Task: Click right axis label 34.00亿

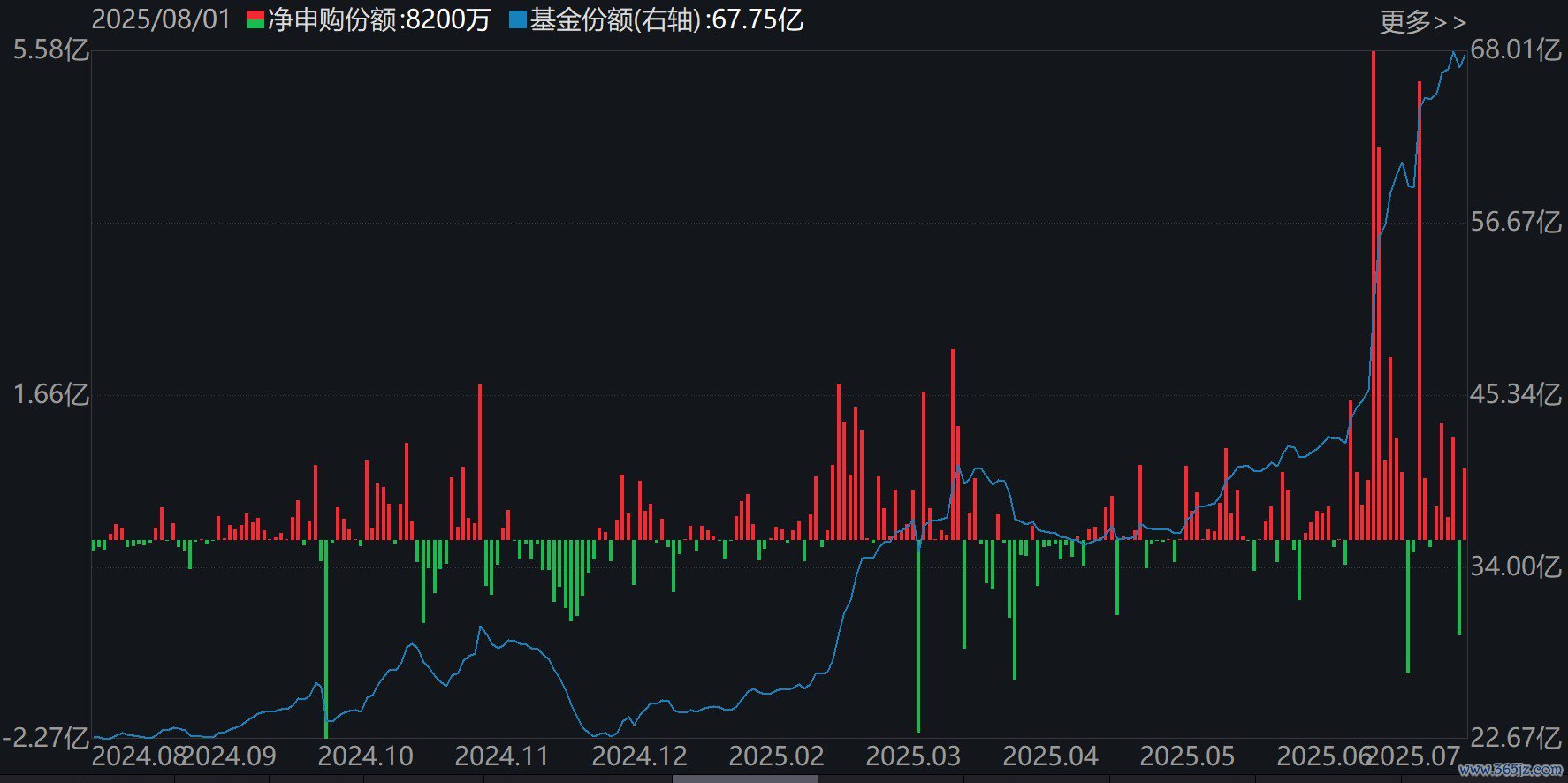Action: click(x=1516, y=566)
